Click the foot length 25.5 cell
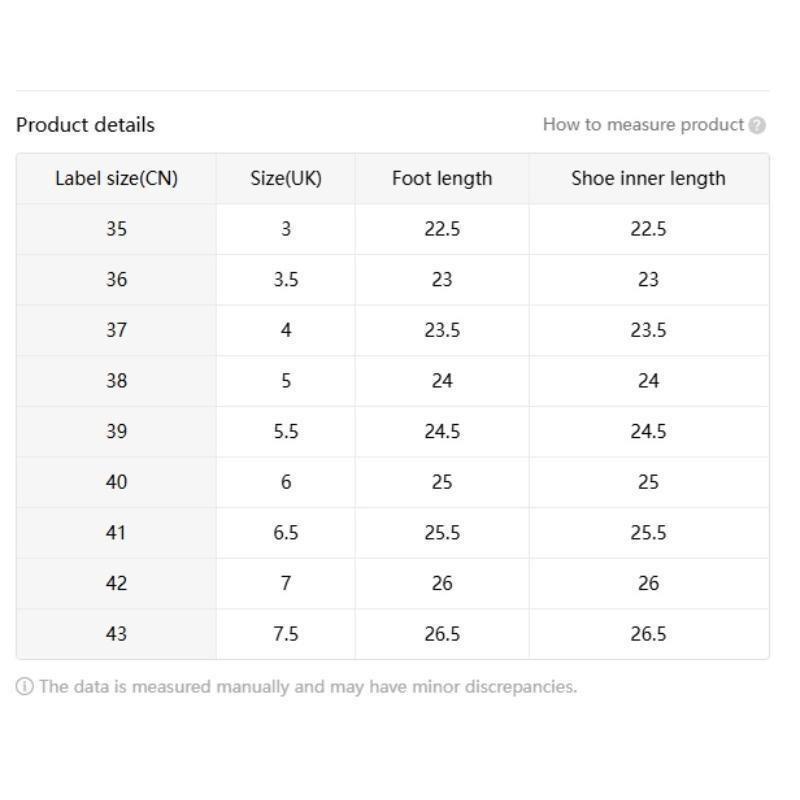Image resolution: width=800 pixels, height=800 pixels. pyautogui.click(x=442, y=533)
